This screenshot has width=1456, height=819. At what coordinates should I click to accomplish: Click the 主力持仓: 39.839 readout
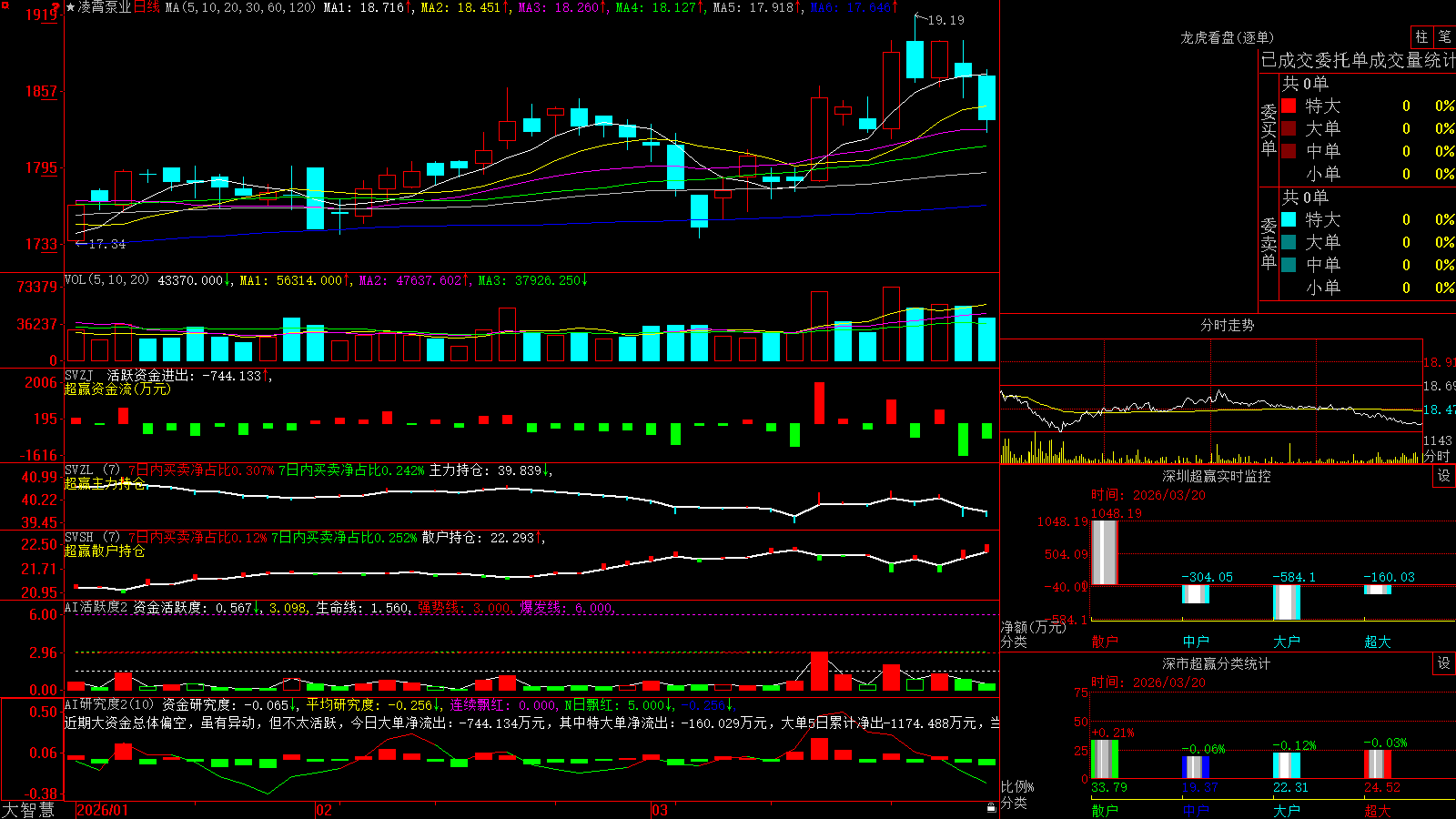point(490,470)
